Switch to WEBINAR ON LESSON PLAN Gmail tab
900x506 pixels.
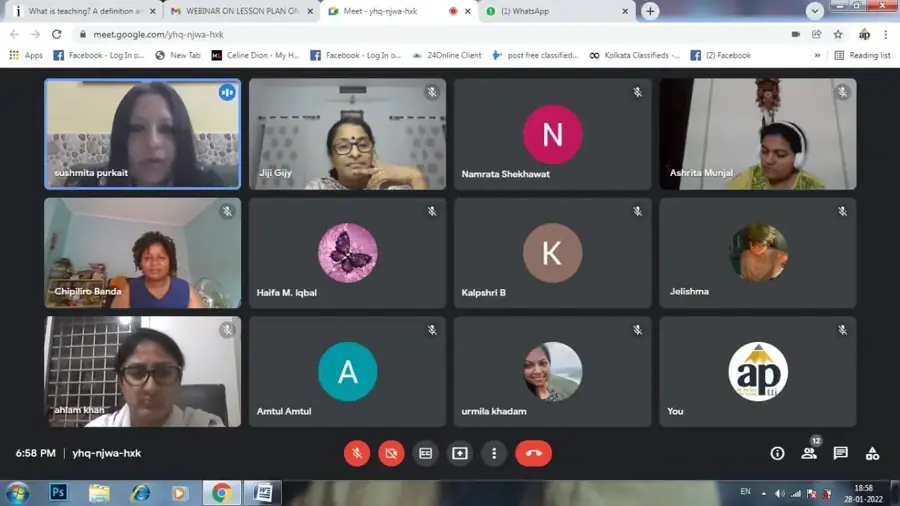(241, 11)
